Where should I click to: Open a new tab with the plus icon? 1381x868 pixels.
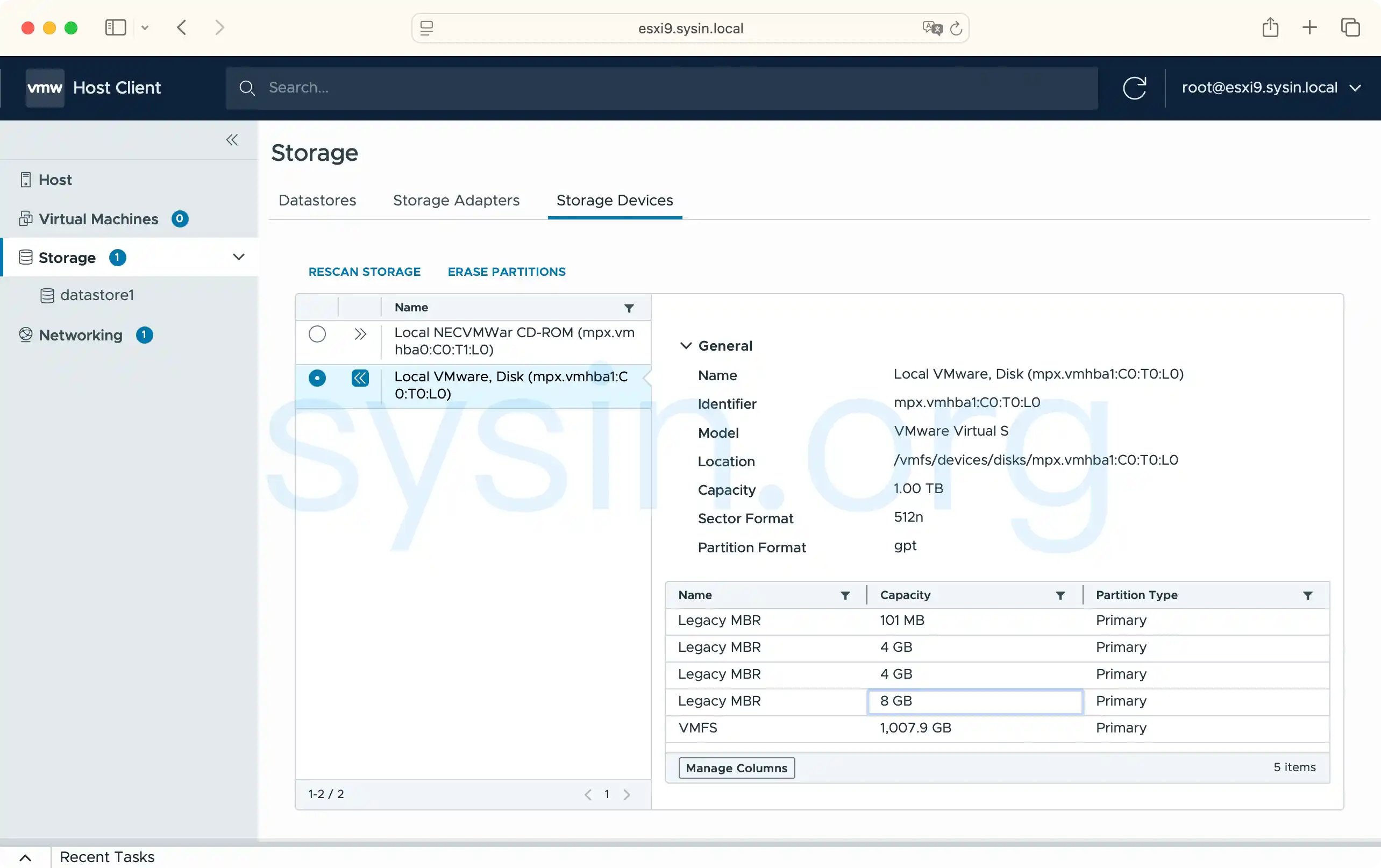point(1309,27)
